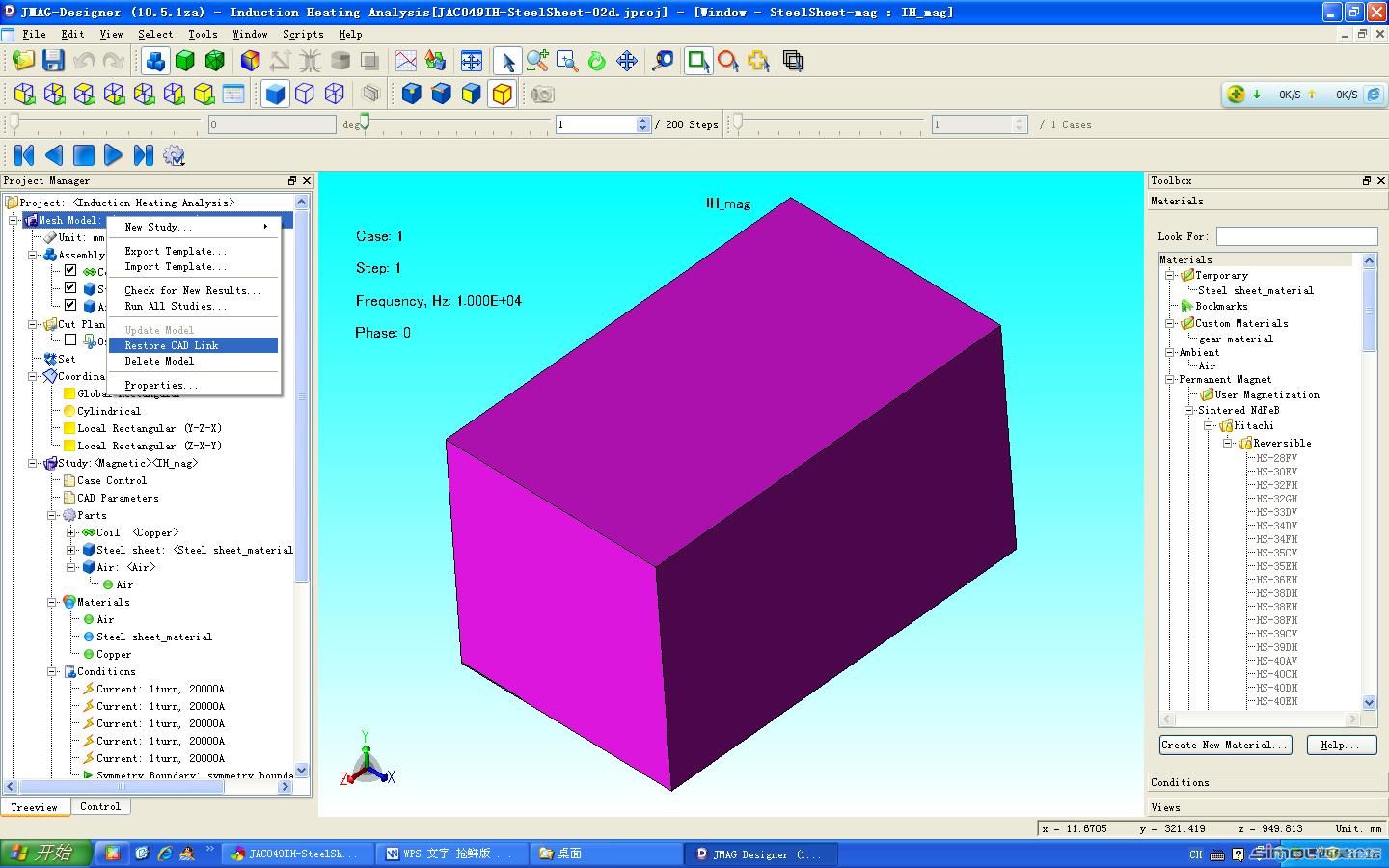Increase step number with spinner up arrow

(x=643, y=120)
